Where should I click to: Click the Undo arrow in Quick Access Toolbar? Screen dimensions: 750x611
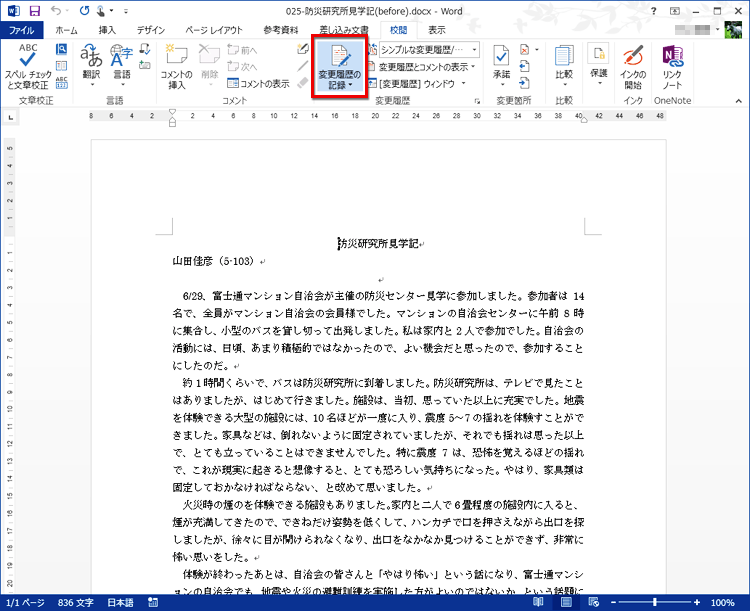(56, 11)
